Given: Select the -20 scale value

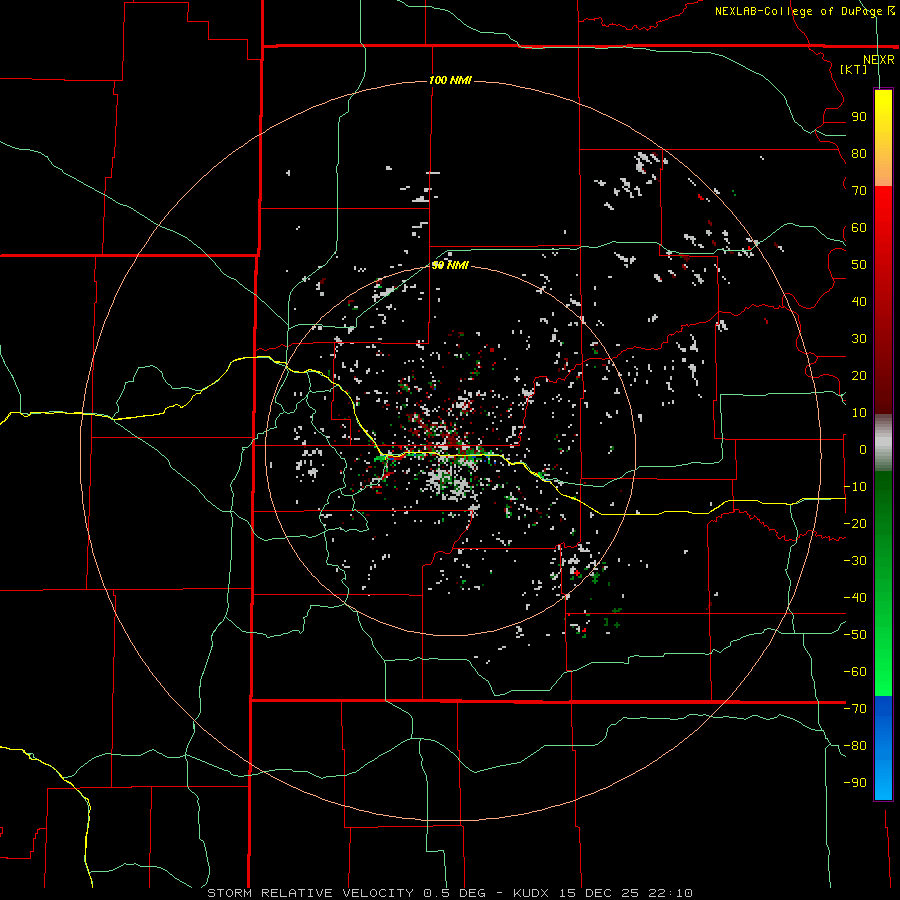Looking at the screenshot, I should (855, 524).
